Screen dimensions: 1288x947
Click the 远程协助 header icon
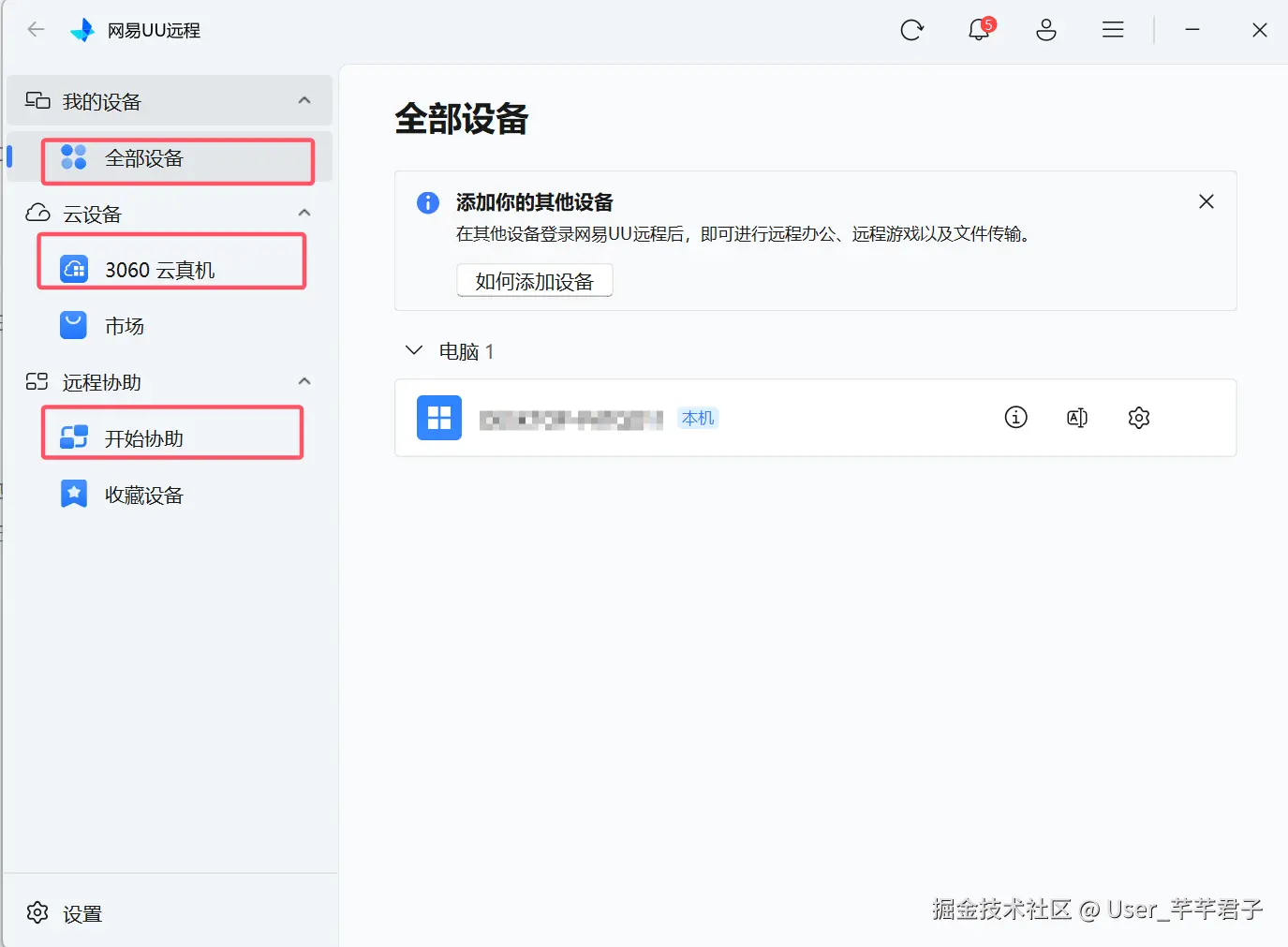37,381
